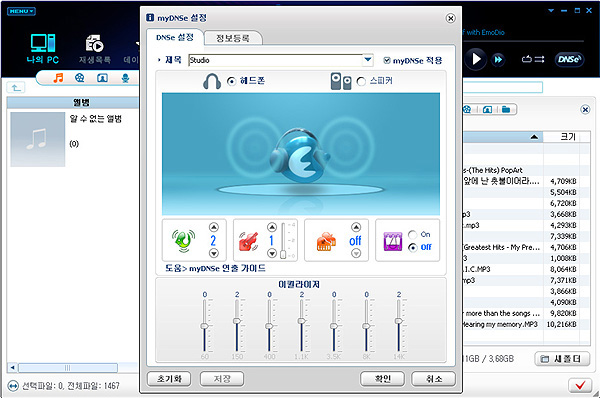The image size is (600, 398).
Task: Adjust the 60 Hz equalizer slider
Action: pyautogui.click(x=205, y=325)
